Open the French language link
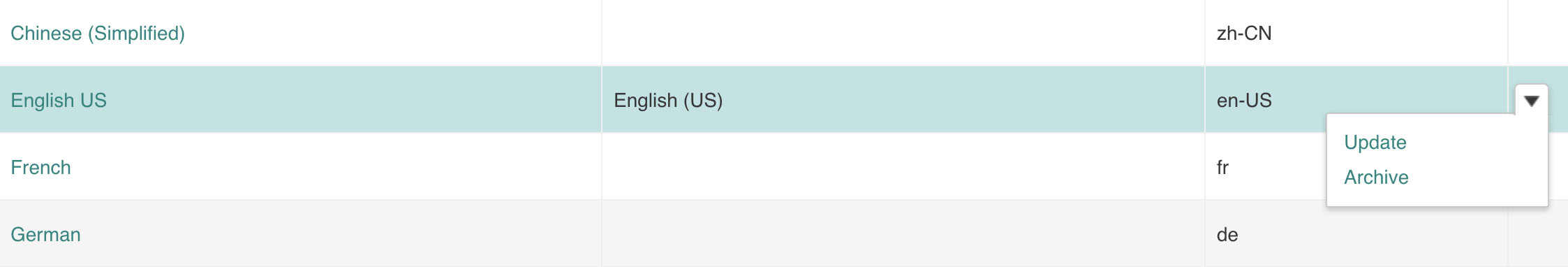The width and height of the screenshot is (1568, 267). (x=40, y=168)
